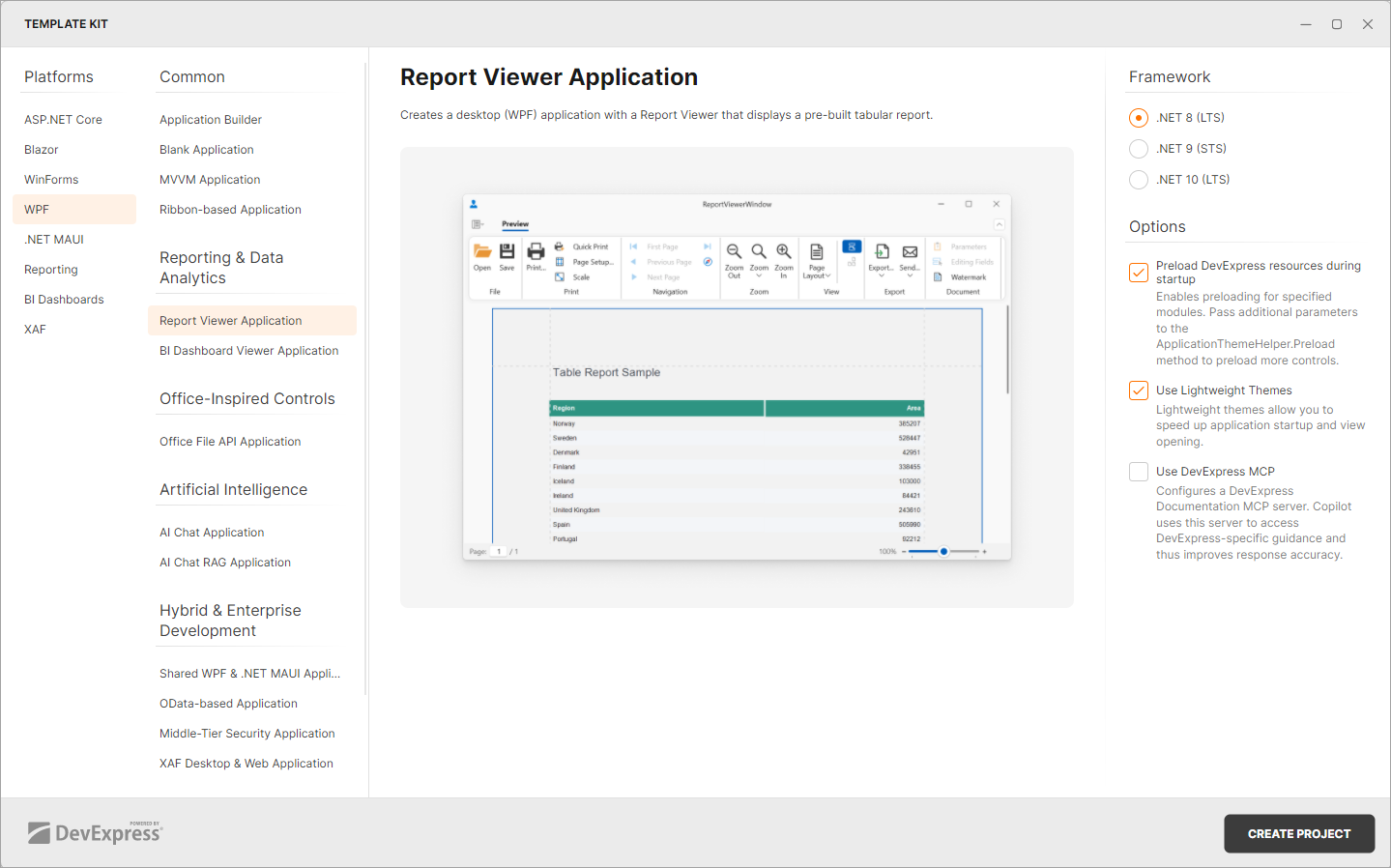Click the Send envelope icon

point(908,250)
